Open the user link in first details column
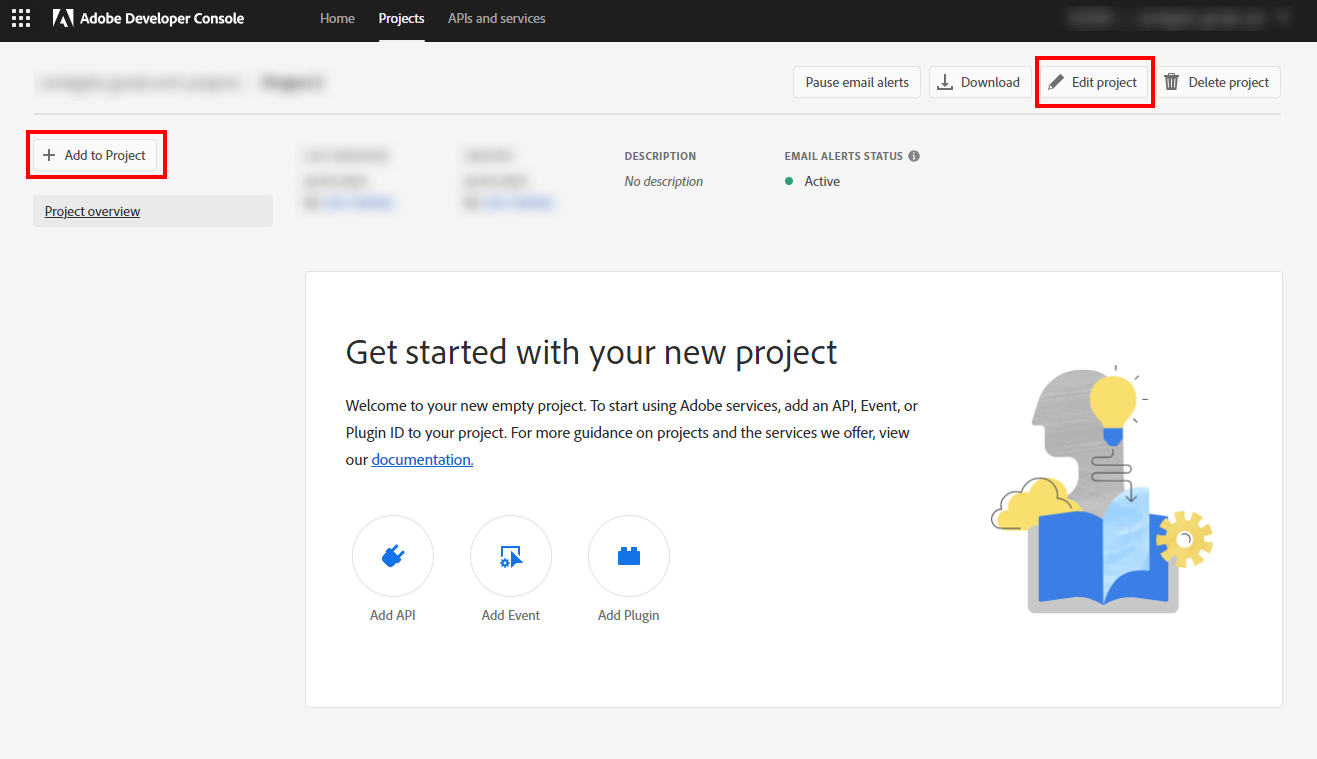1317x759 pixels. 356,203
